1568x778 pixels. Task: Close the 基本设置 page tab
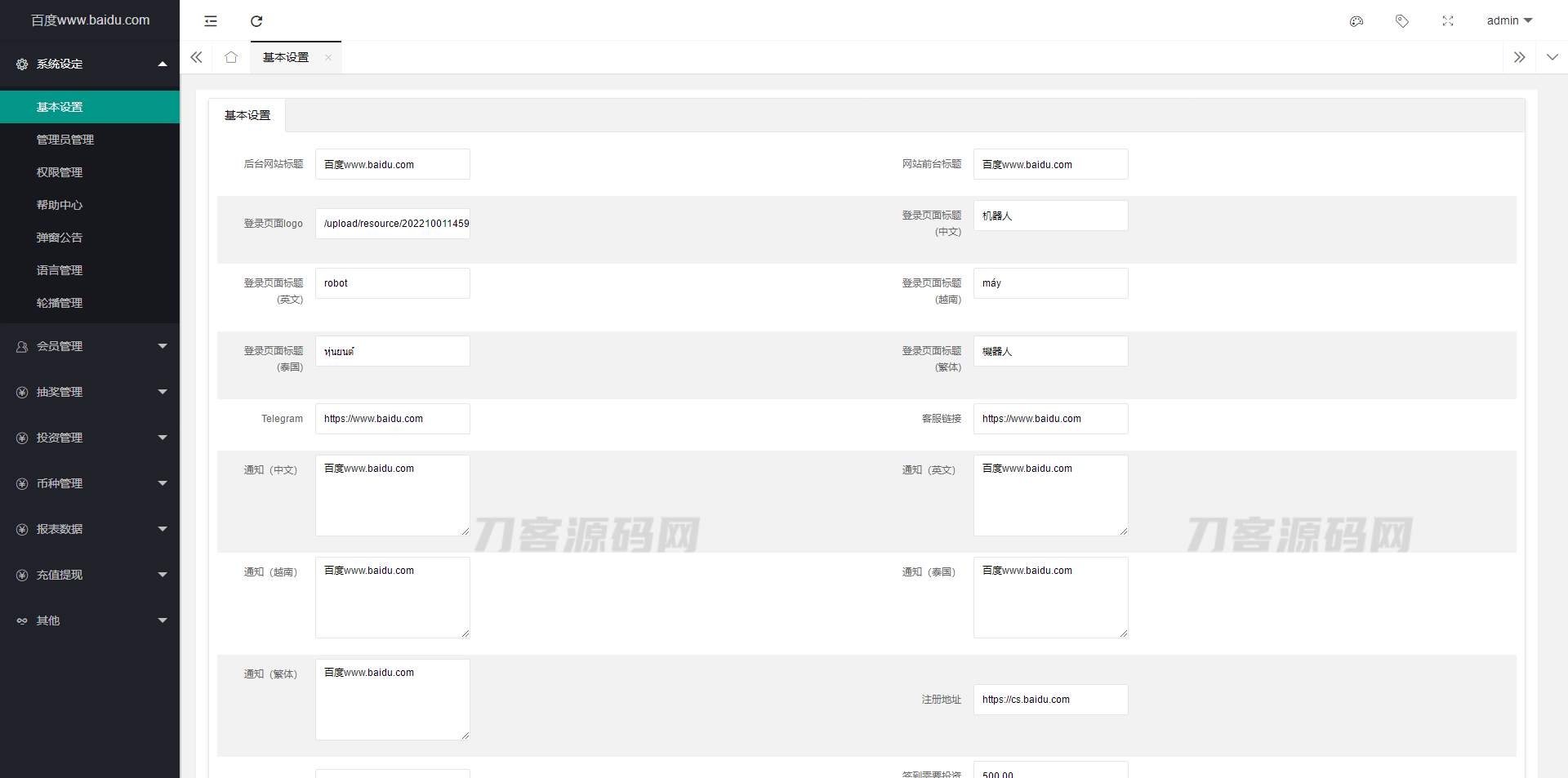[328, 57]
